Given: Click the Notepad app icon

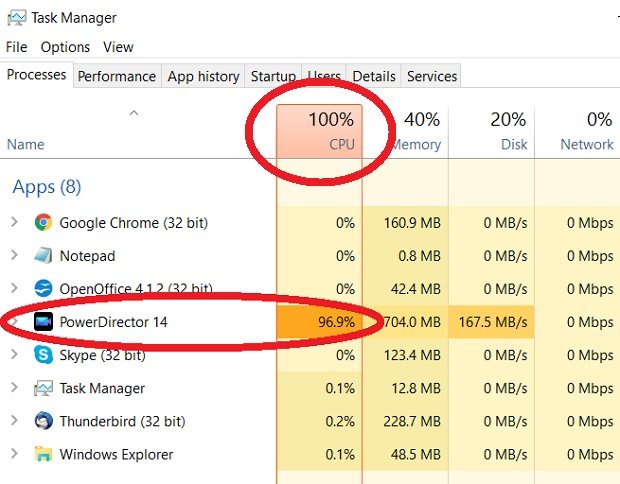Looking at the screenshot, I should click(43, 255).
